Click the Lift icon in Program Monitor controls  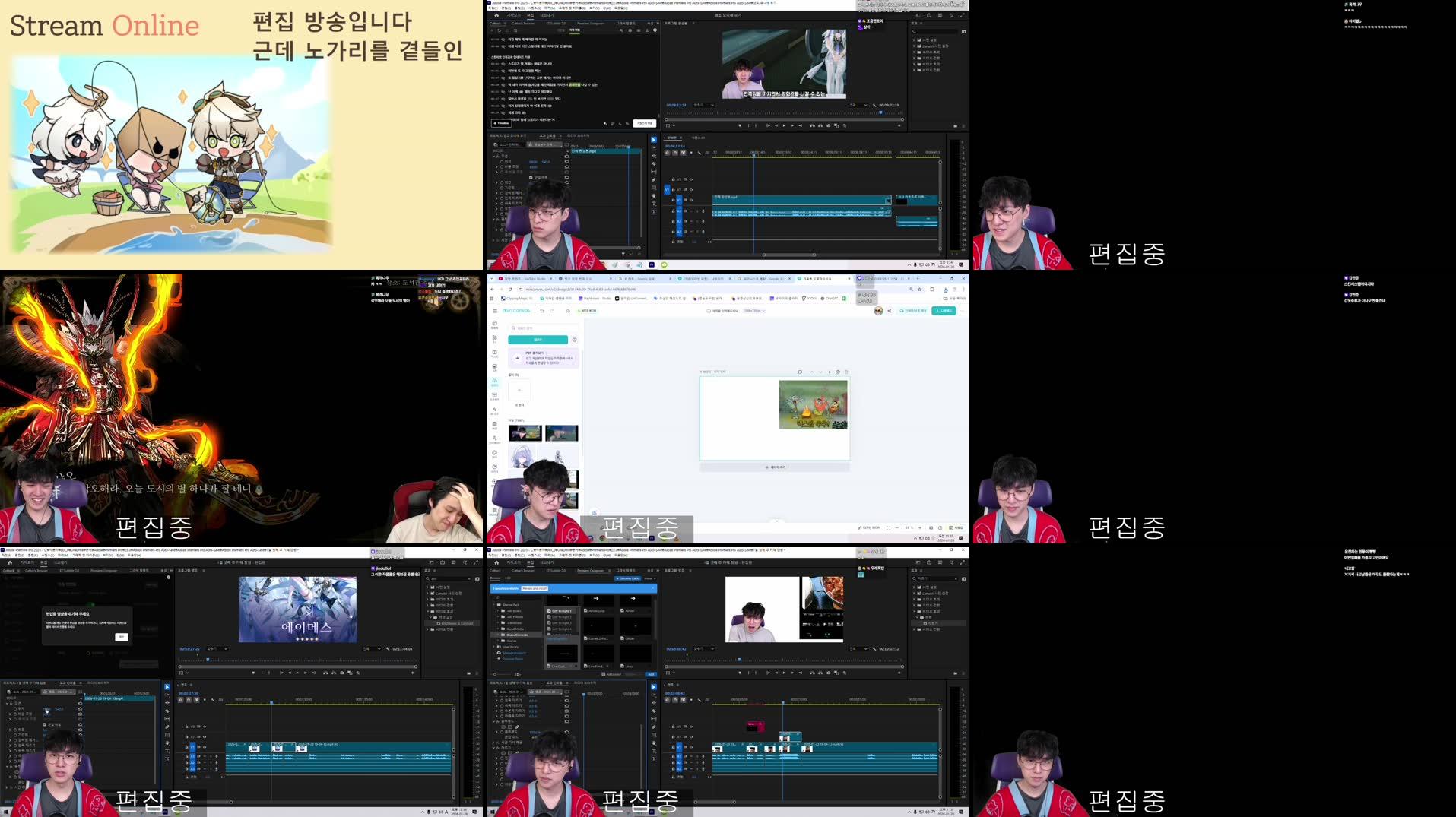pyautogui.click(x=812, y=125)
